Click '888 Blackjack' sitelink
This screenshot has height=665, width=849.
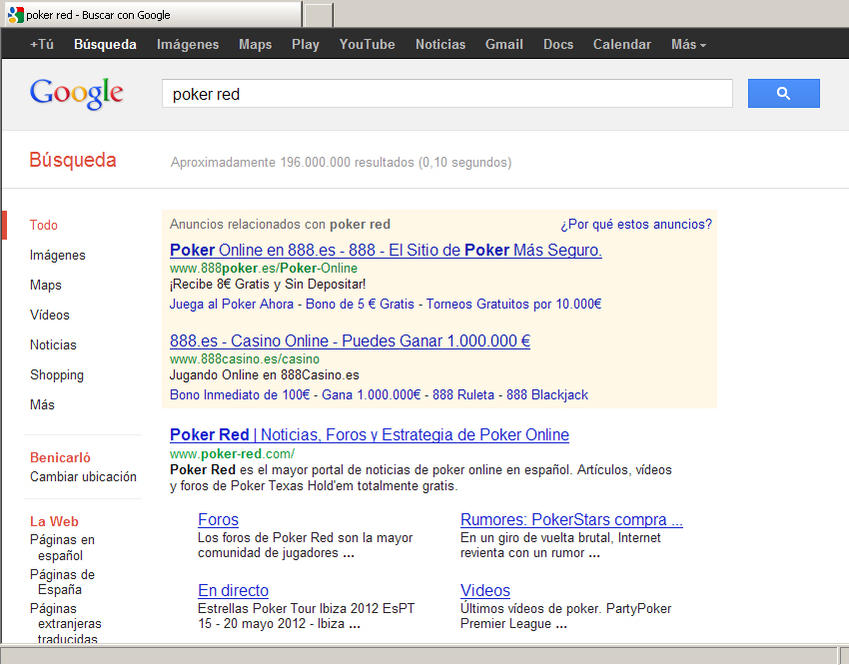click(x=547, y=395)
